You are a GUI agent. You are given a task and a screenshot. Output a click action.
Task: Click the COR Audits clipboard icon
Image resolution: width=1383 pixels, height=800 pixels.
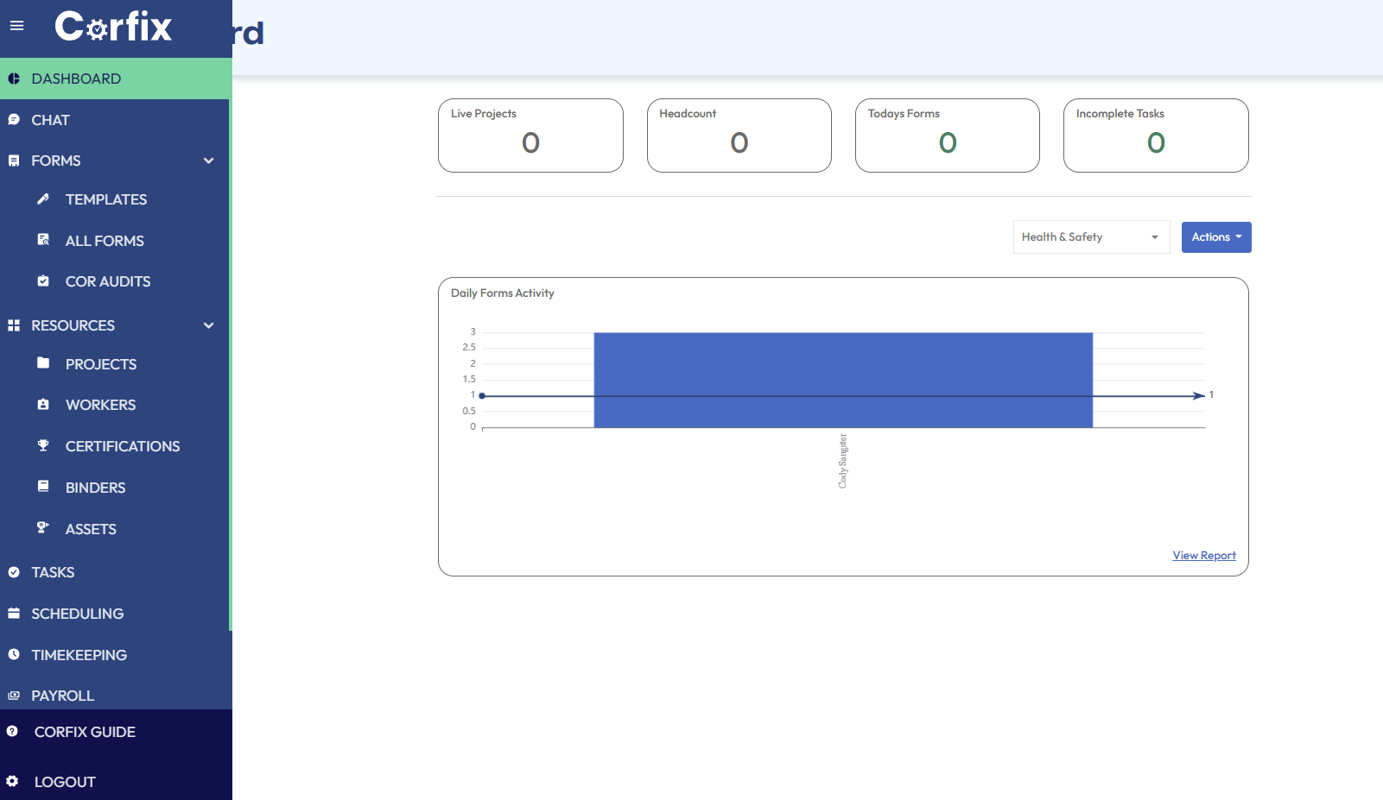click(x=43, y=281)
